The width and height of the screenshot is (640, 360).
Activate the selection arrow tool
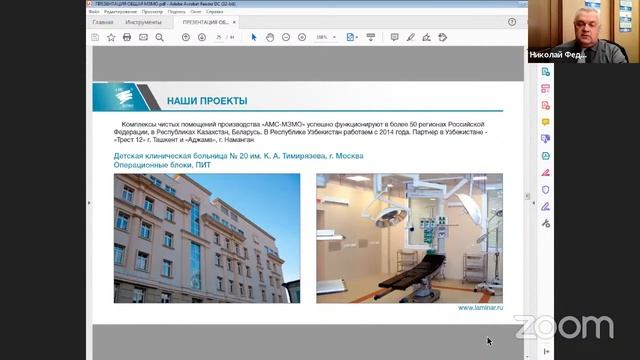click(x=254, y=37)
